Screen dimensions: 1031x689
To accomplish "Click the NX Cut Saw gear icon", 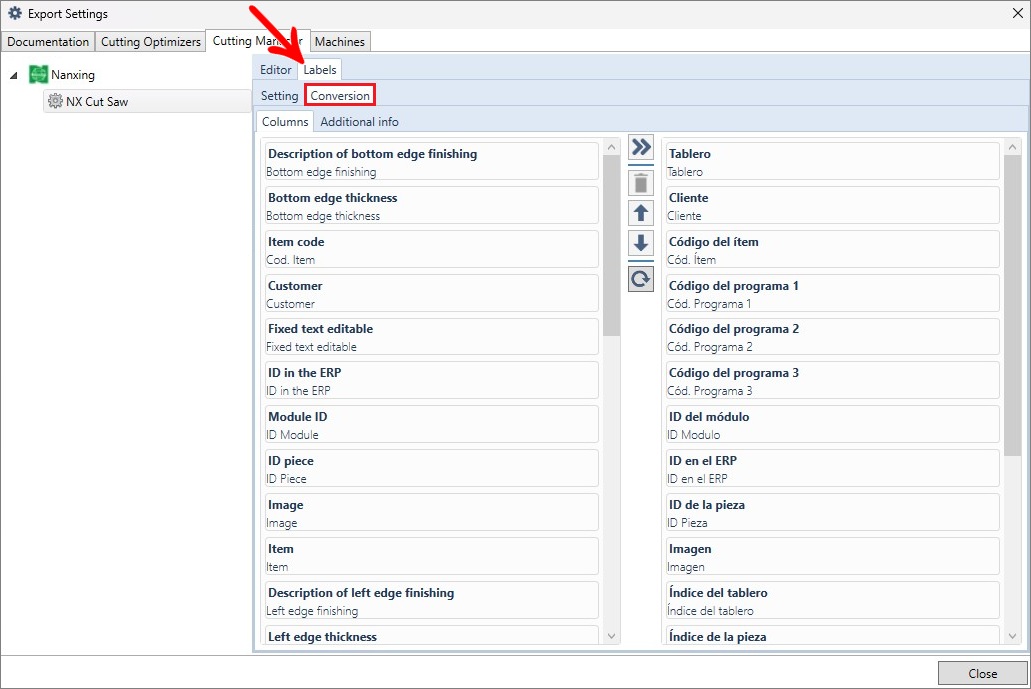I will (55, 101).
